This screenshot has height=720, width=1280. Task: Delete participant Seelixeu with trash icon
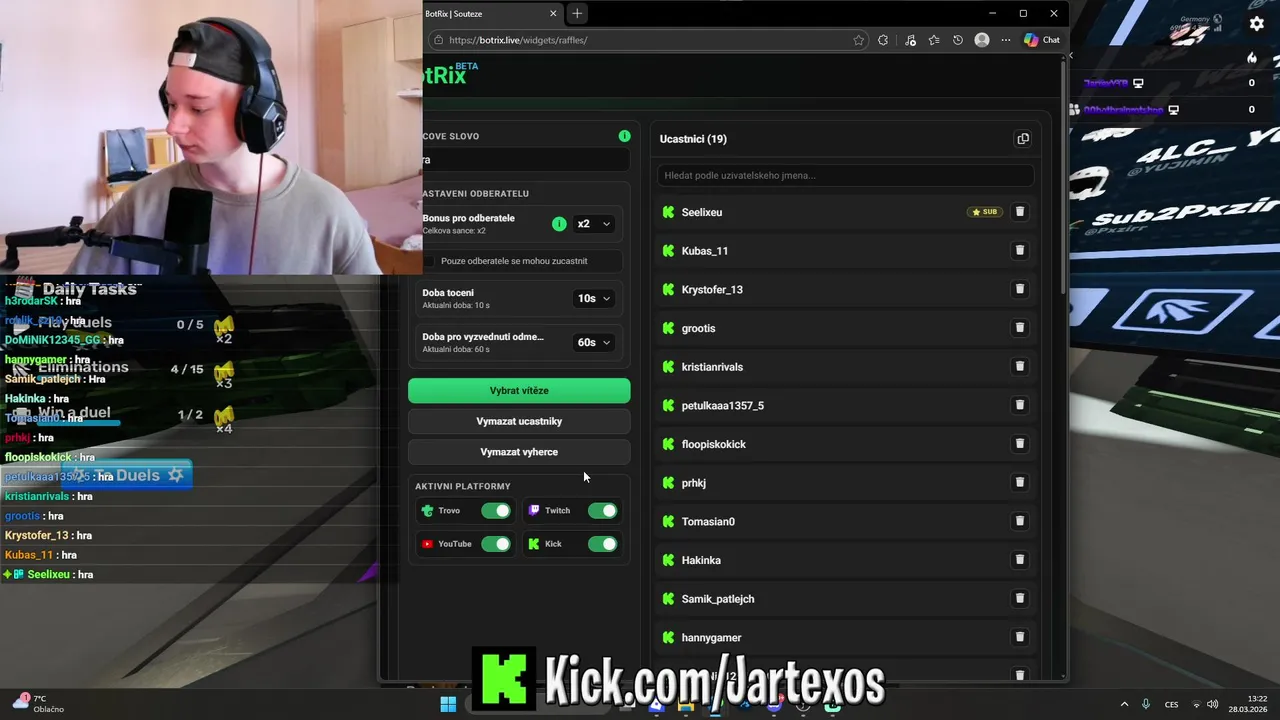1020,212
